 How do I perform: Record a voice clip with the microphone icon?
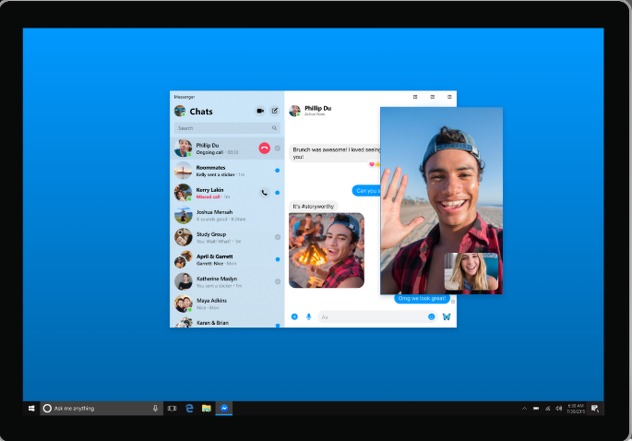[309, 317]
